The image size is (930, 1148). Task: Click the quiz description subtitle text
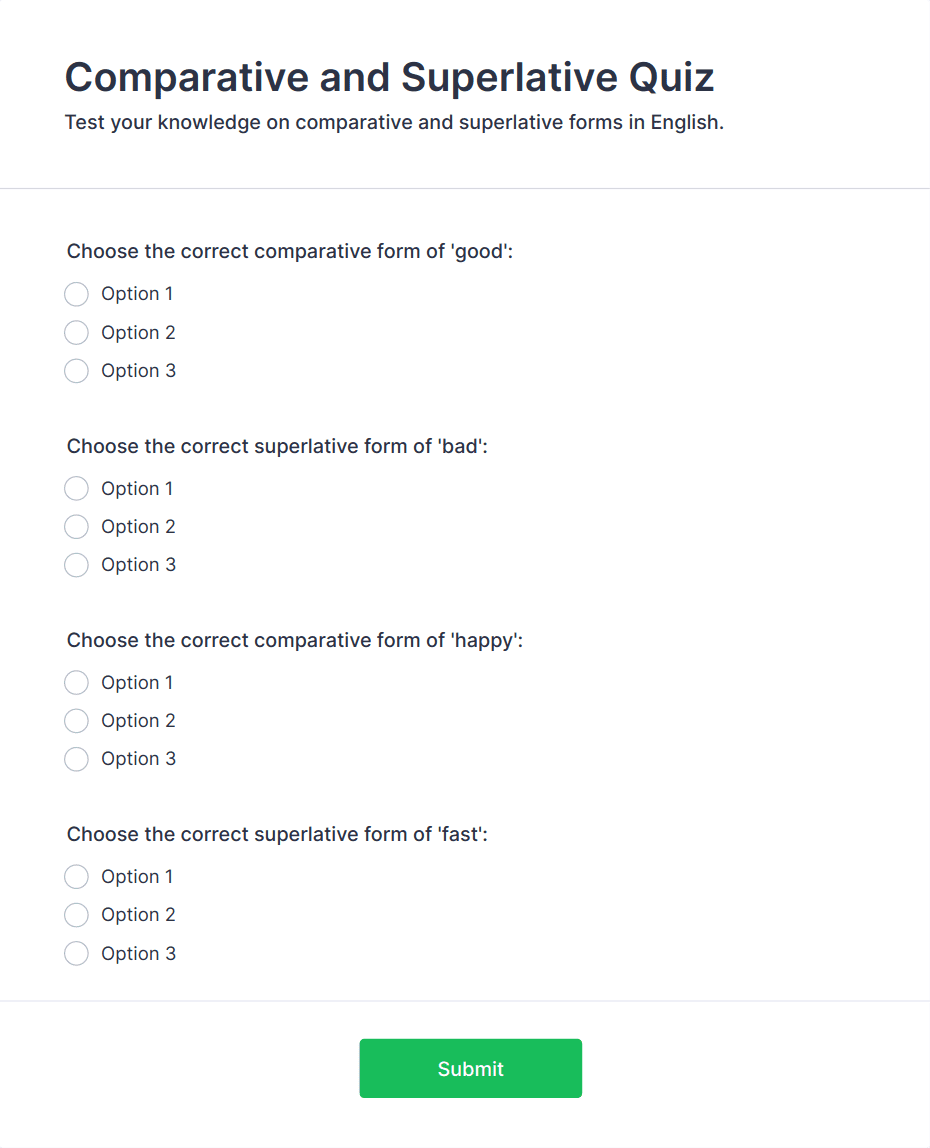pyautogui.click(x=394, y=123)
